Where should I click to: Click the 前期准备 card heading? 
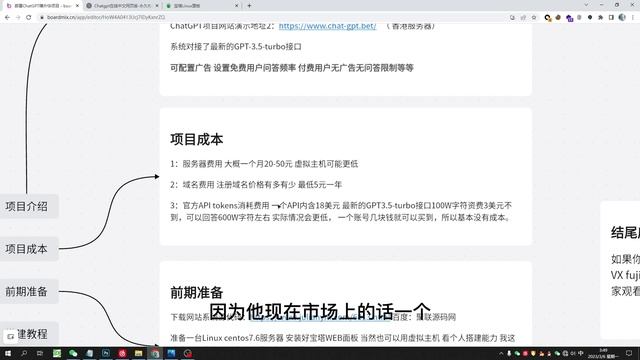196,293
